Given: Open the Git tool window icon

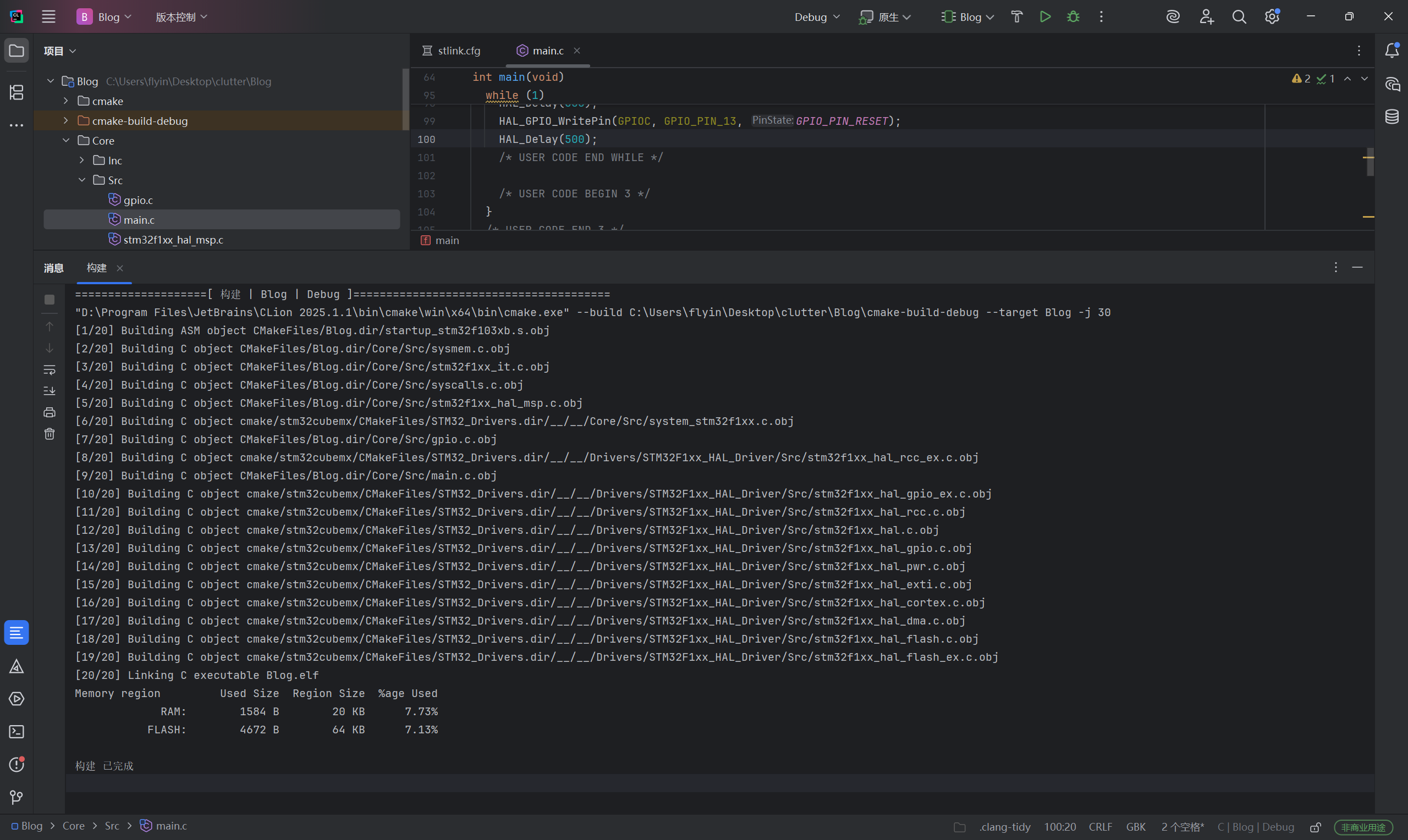Looking at the screenshot, I should click(x=16, y=798).
